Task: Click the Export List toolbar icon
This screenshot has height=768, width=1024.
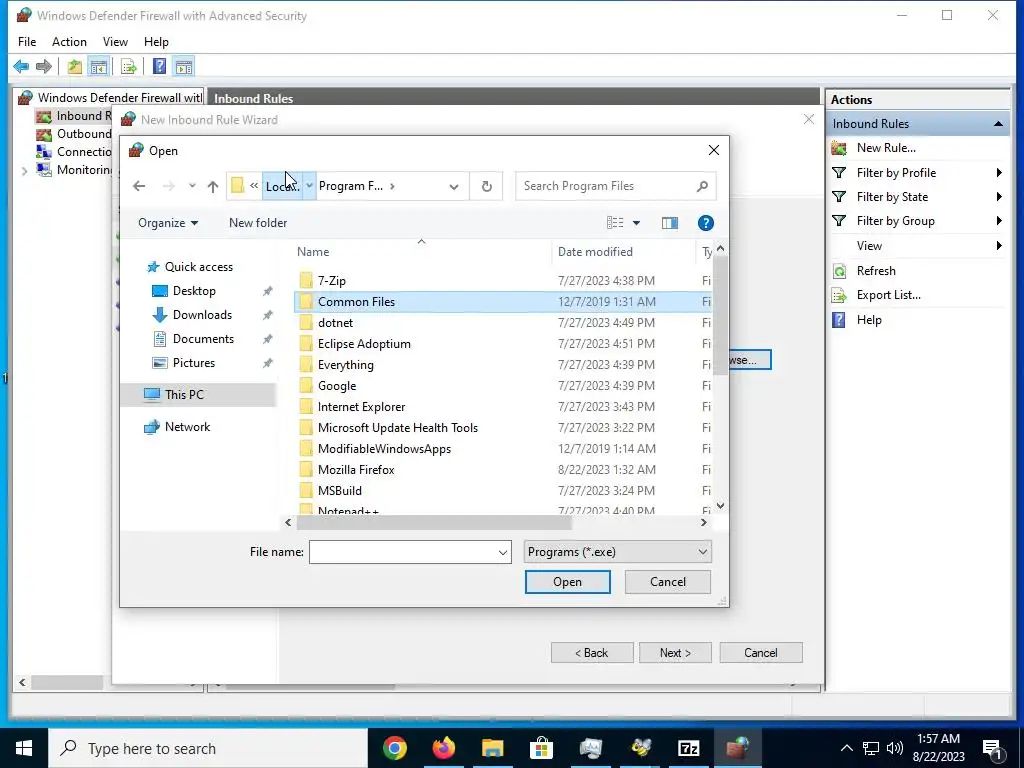Action: pyautogui.click(x=129, y=66)
